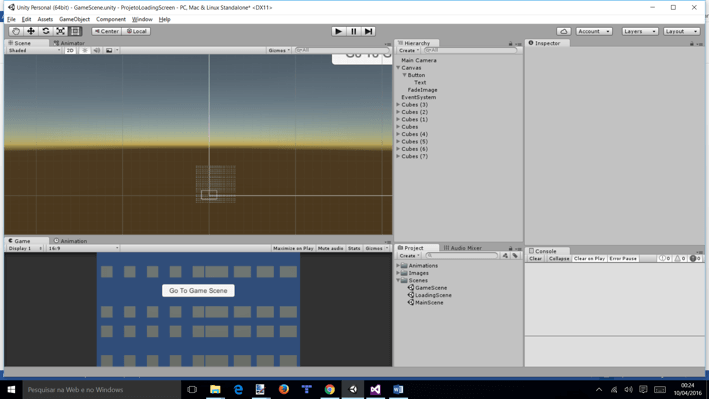Toggle scene effects image icon
Image resolution: width=709 pixels, height=399 pixels.
click(x=109, y=50)
